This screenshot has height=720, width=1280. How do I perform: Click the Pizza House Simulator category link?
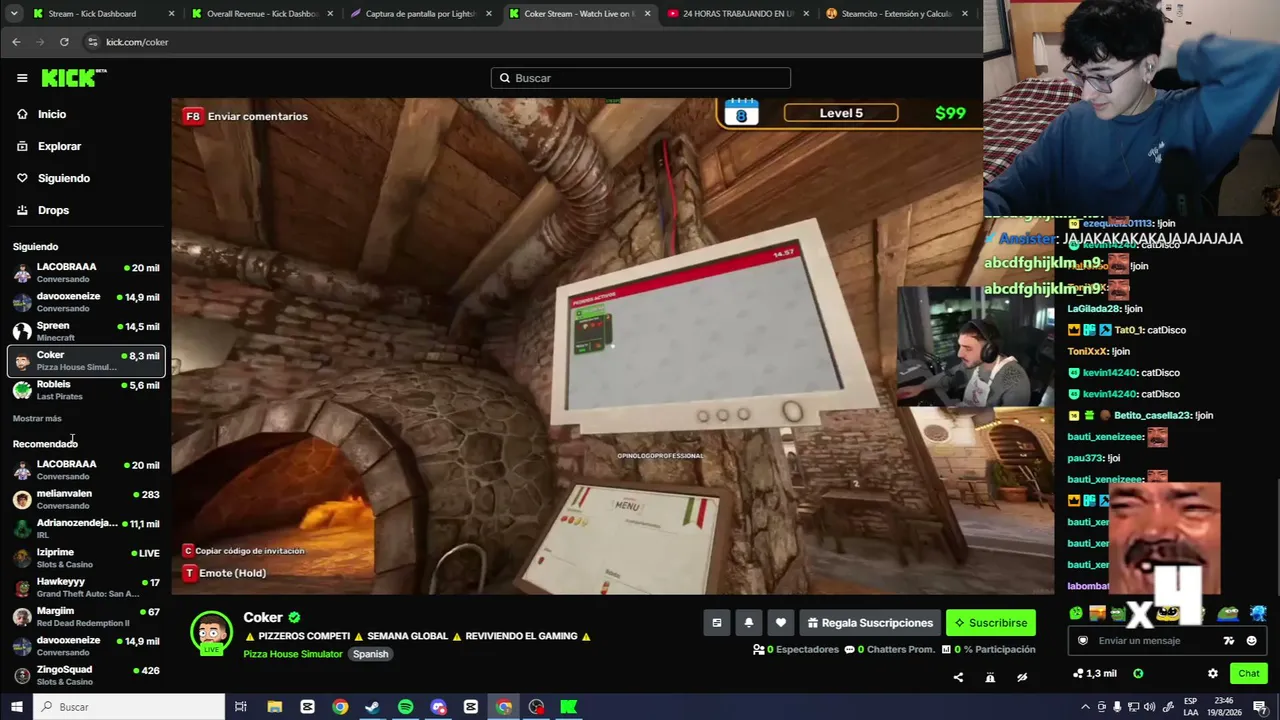pos(293,654)
